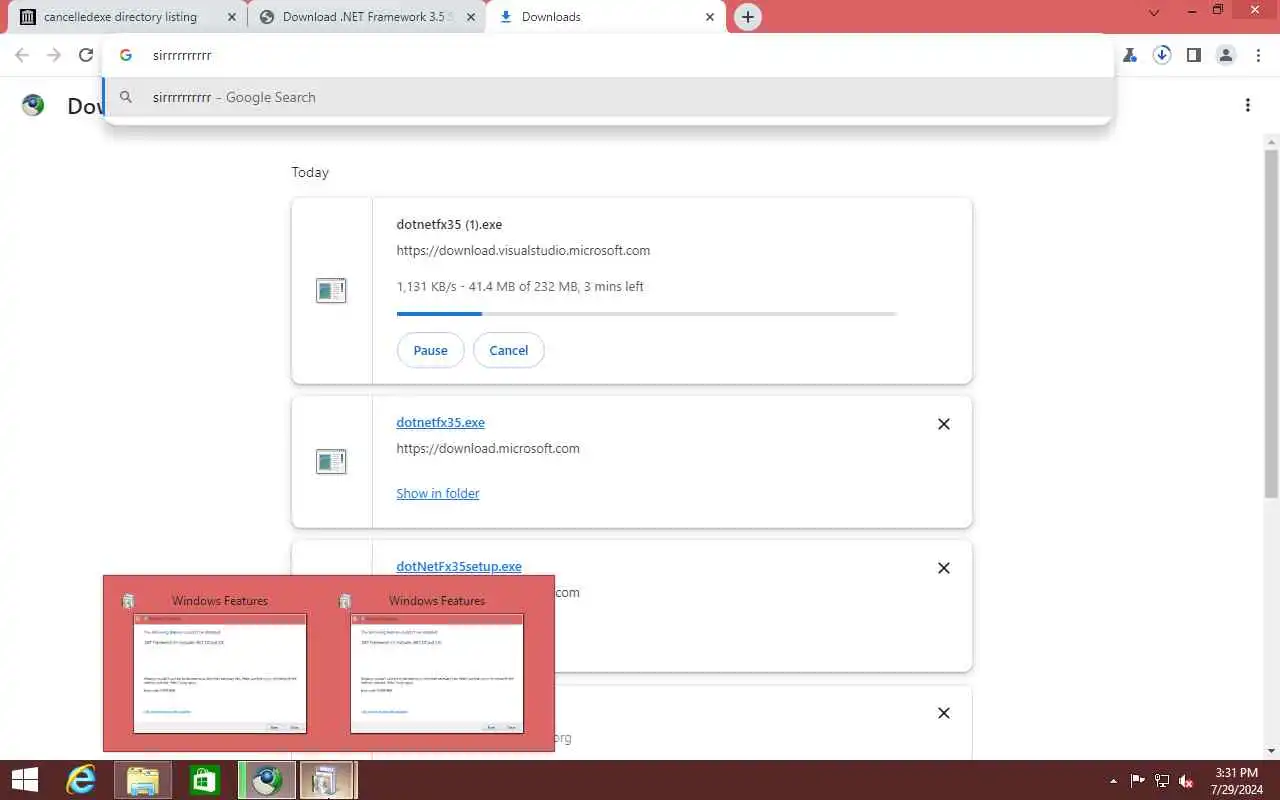Click the Windows Features taskbar button
Screen dimensions: 1280x800
click(x=327, y=780)
